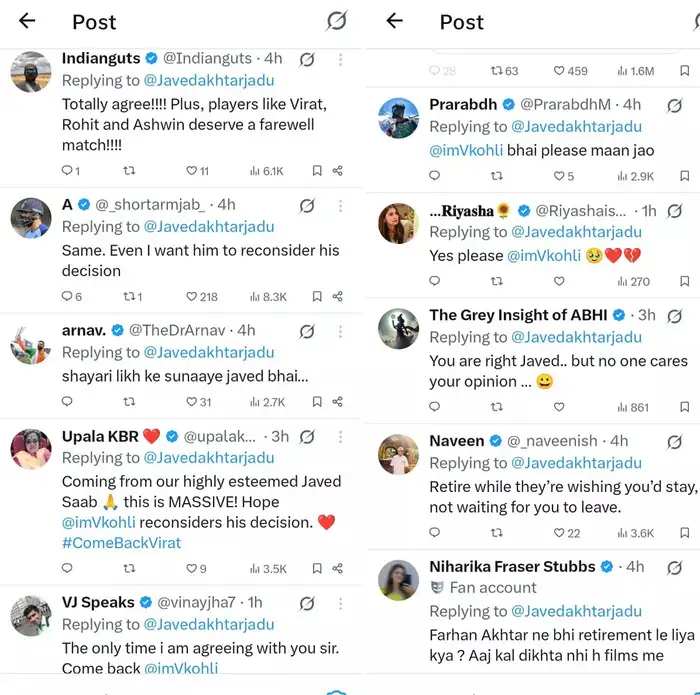
Task: Click Grok icon on VJ Speaks reply
Action: click(x=307, y=603)
